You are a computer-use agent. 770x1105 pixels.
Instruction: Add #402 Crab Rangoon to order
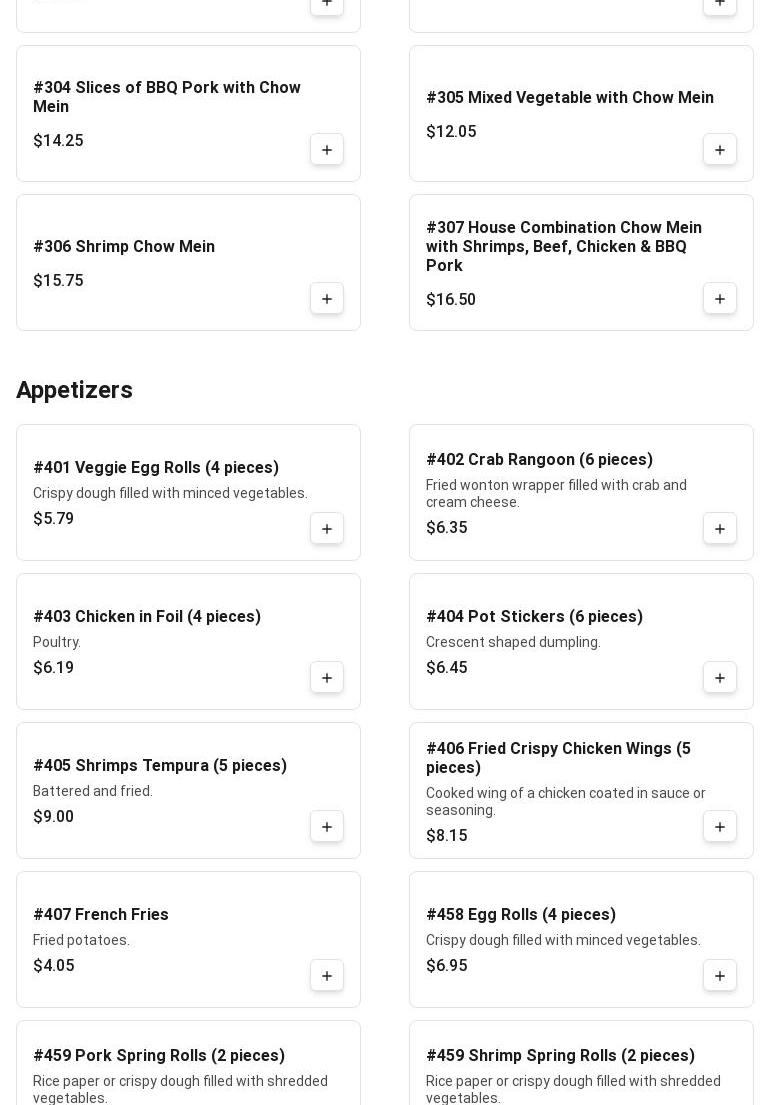(720, 529)
